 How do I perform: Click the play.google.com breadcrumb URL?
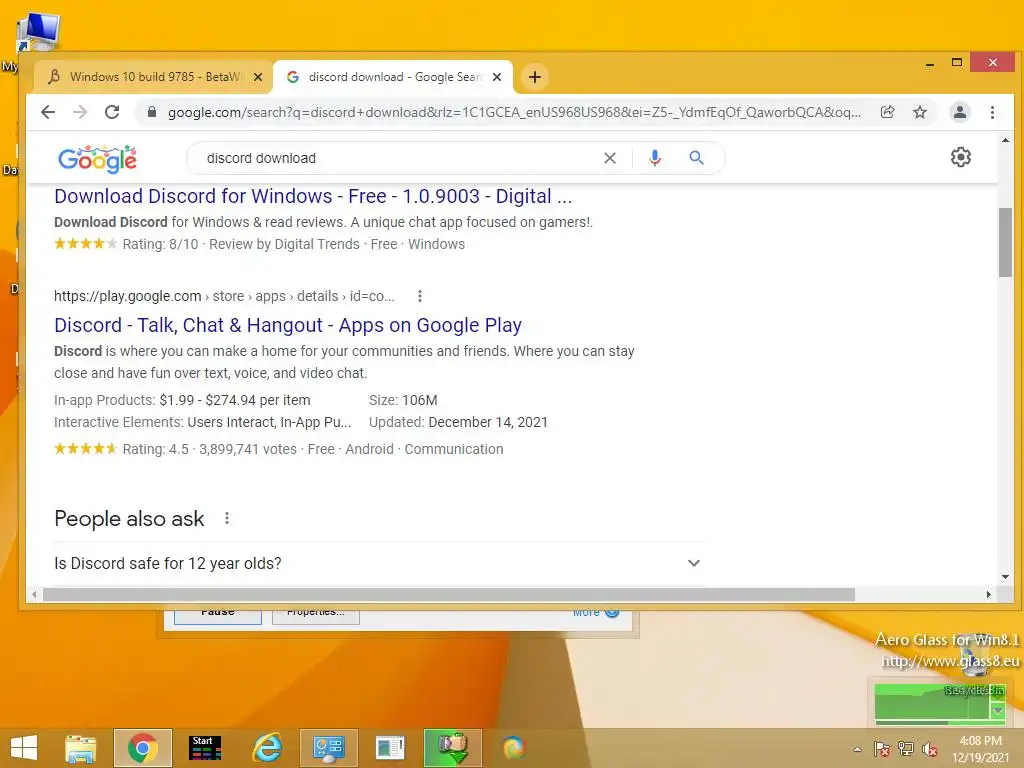[224, 296]
